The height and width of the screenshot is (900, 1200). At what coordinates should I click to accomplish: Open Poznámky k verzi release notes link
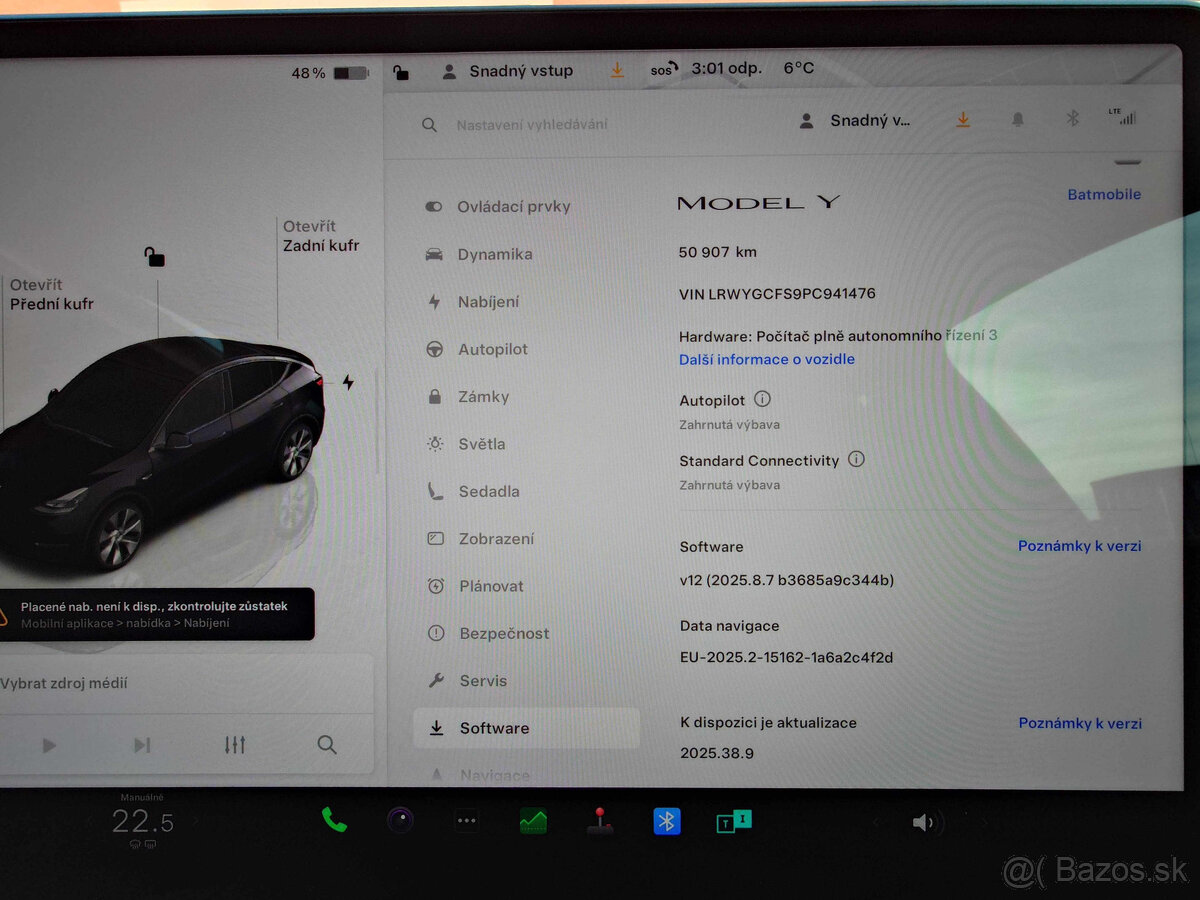(x=1079, y=545)
